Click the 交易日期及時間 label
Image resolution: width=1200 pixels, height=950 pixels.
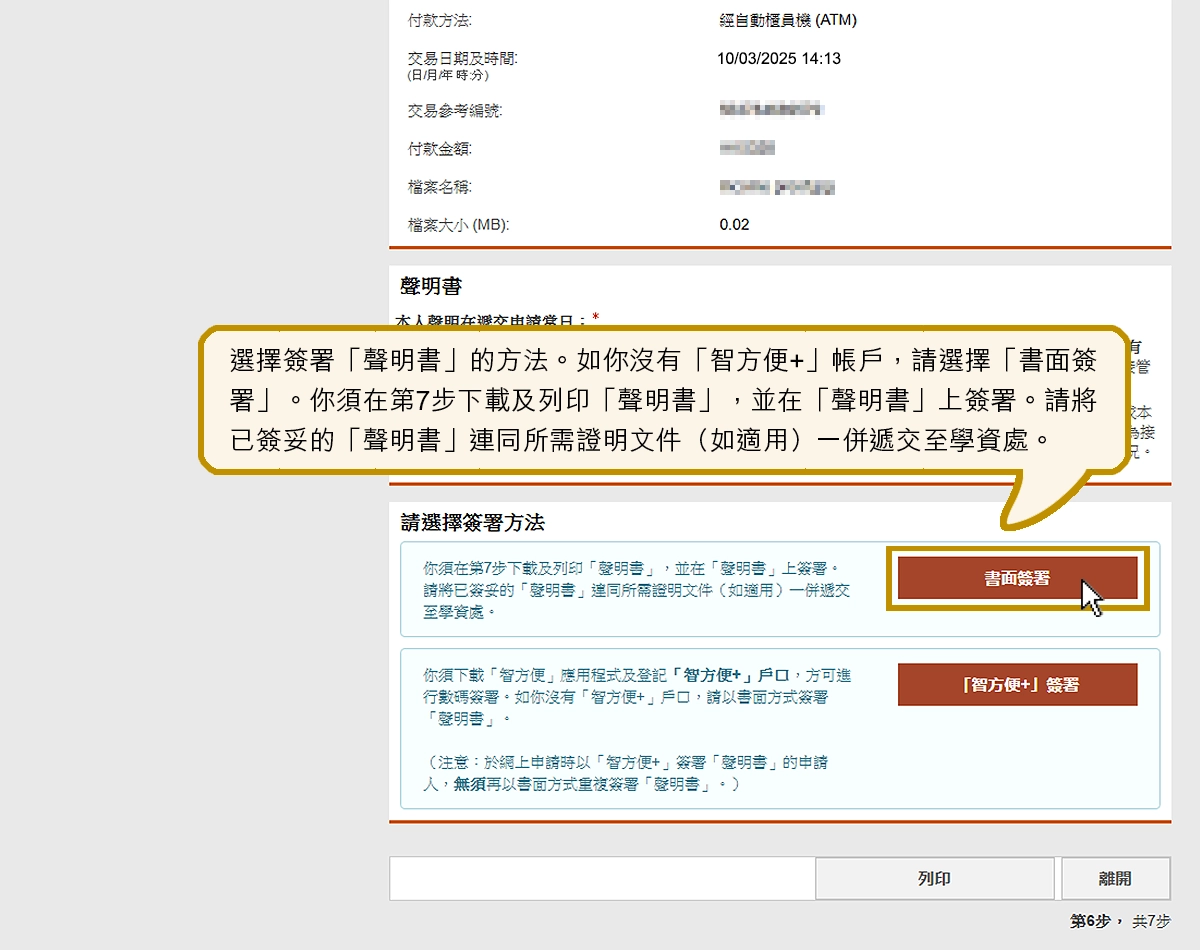pyautogui.click(x=462, y=58)
